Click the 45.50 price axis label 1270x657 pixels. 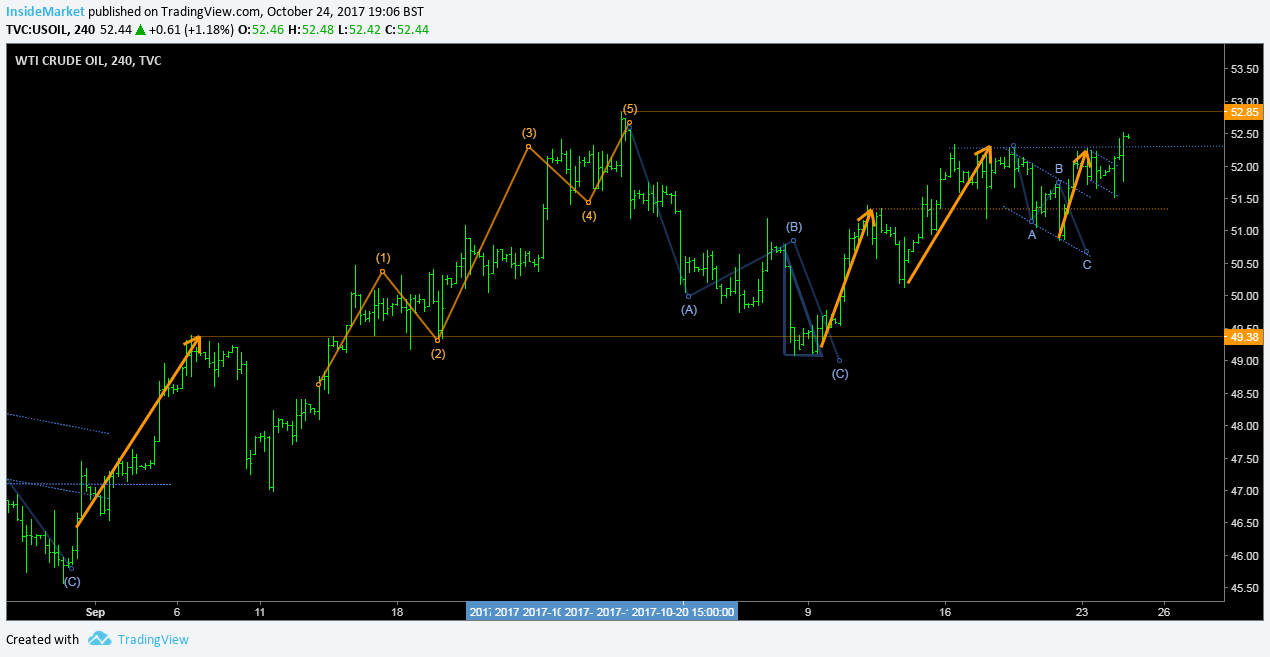coord(1243,588)
